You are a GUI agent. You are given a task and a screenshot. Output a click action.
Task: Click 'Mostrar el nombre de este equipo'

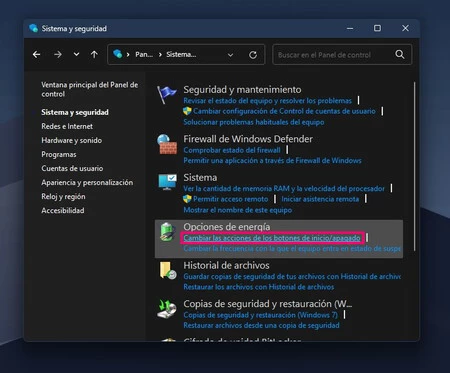(x=238, y=210)
